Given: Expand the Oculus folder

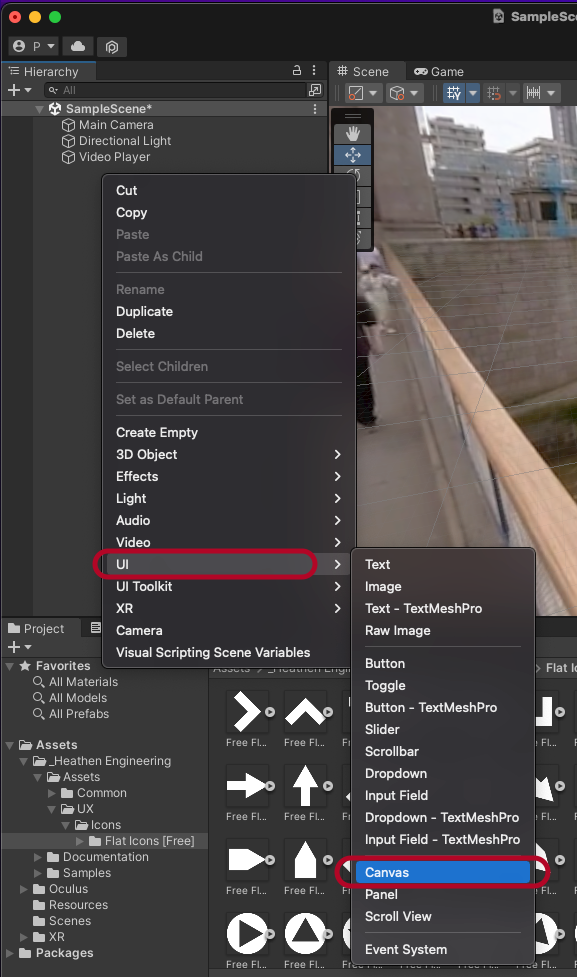Looking at the screenshot, I should [x=24, y=889].
